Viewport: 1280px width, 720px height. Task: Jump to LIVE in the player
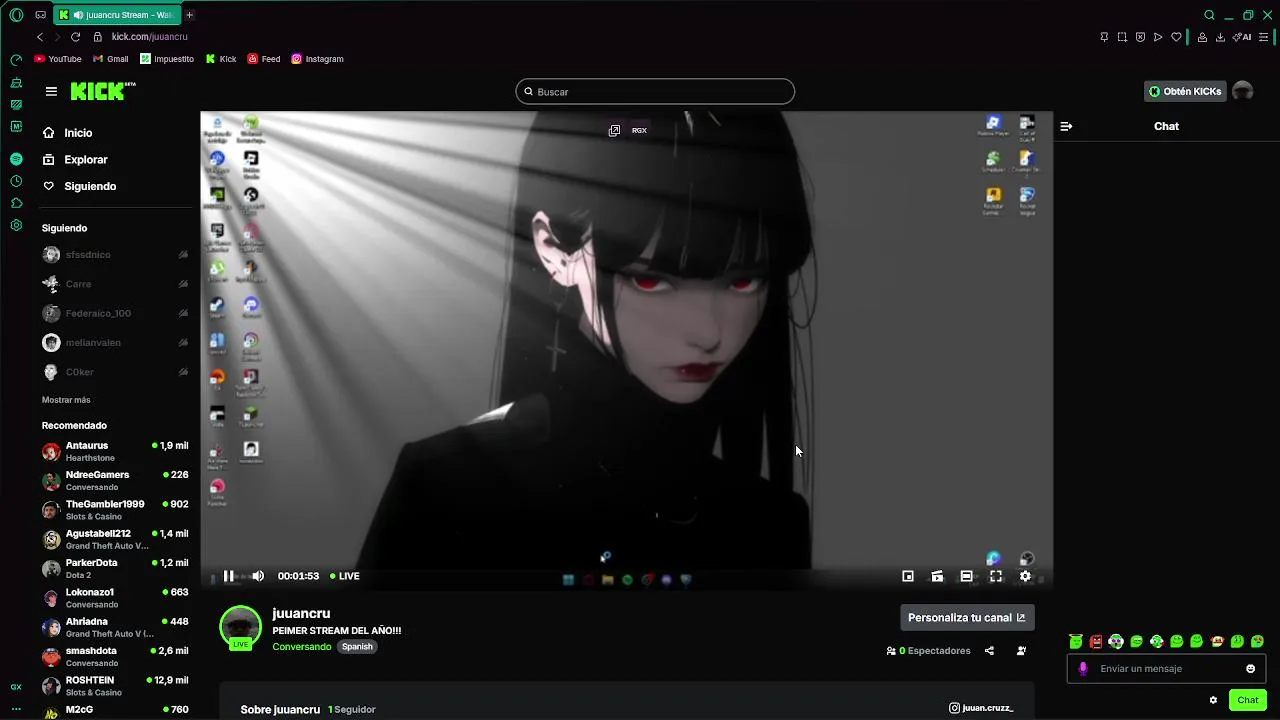point(345,576)
